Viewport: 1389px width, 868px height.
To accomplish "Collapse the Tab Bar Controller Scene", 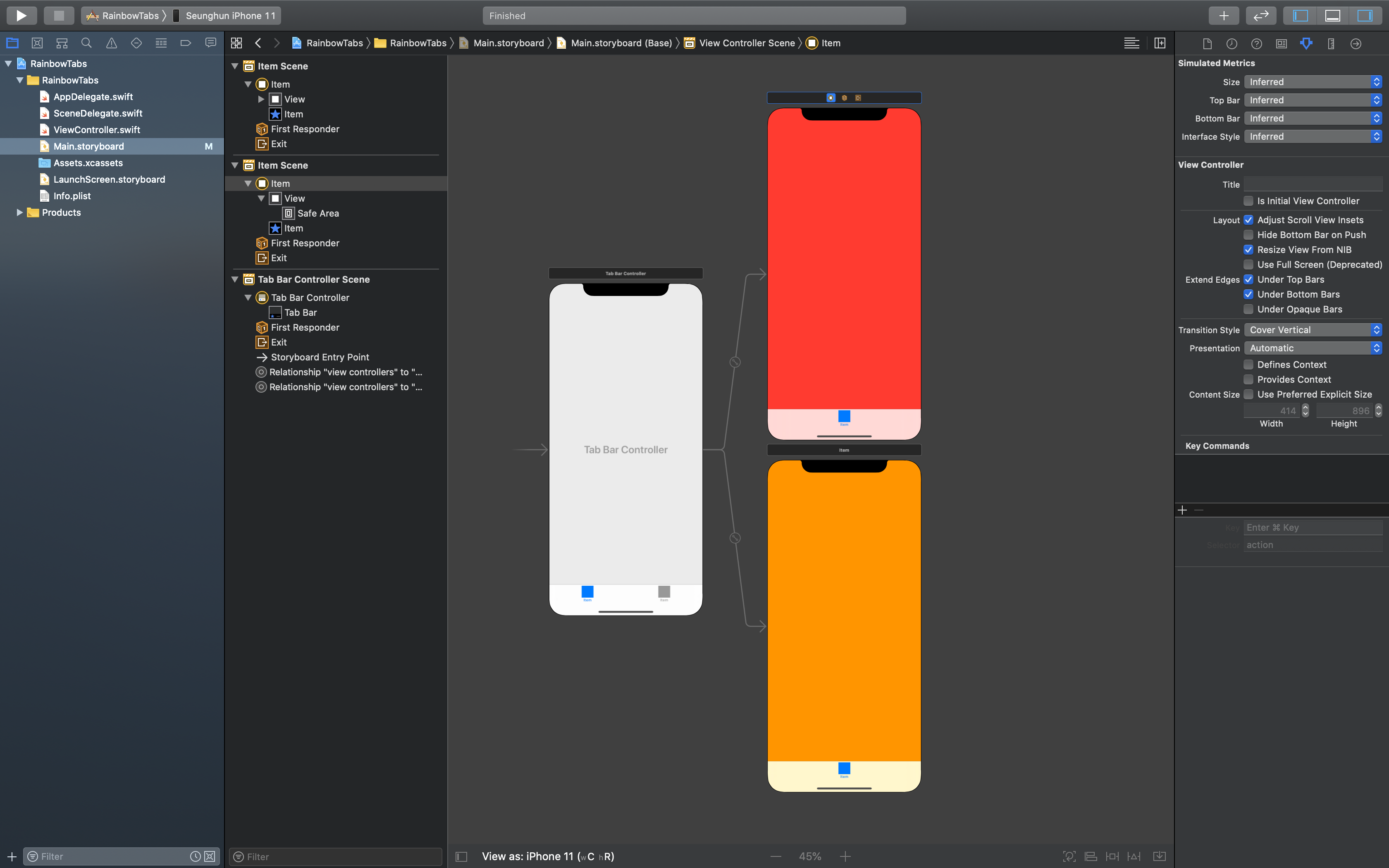I will (x=235, y=279).
